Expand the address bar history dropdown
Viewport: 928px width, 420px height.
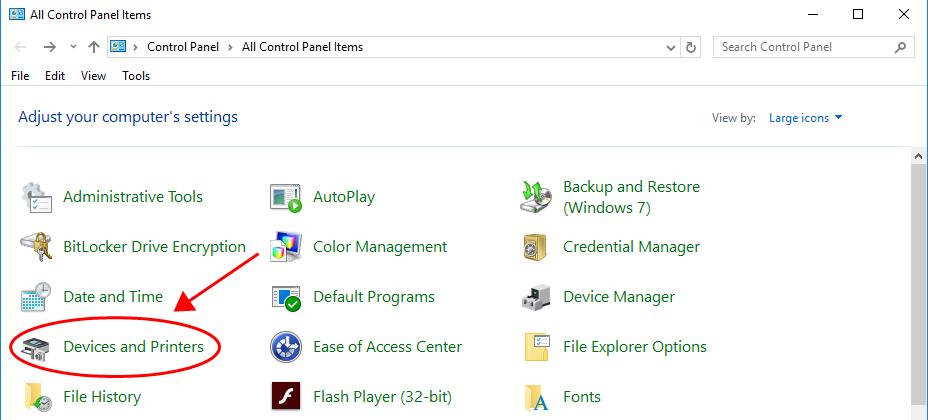point(671,48)
